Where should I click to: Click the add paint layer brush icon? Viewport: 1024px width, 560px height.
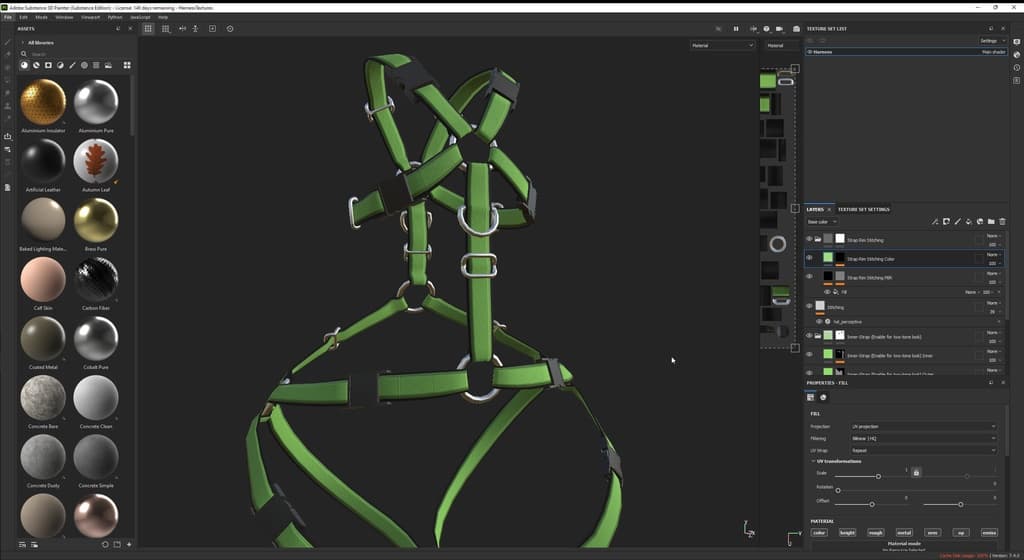tap(957, 222)
